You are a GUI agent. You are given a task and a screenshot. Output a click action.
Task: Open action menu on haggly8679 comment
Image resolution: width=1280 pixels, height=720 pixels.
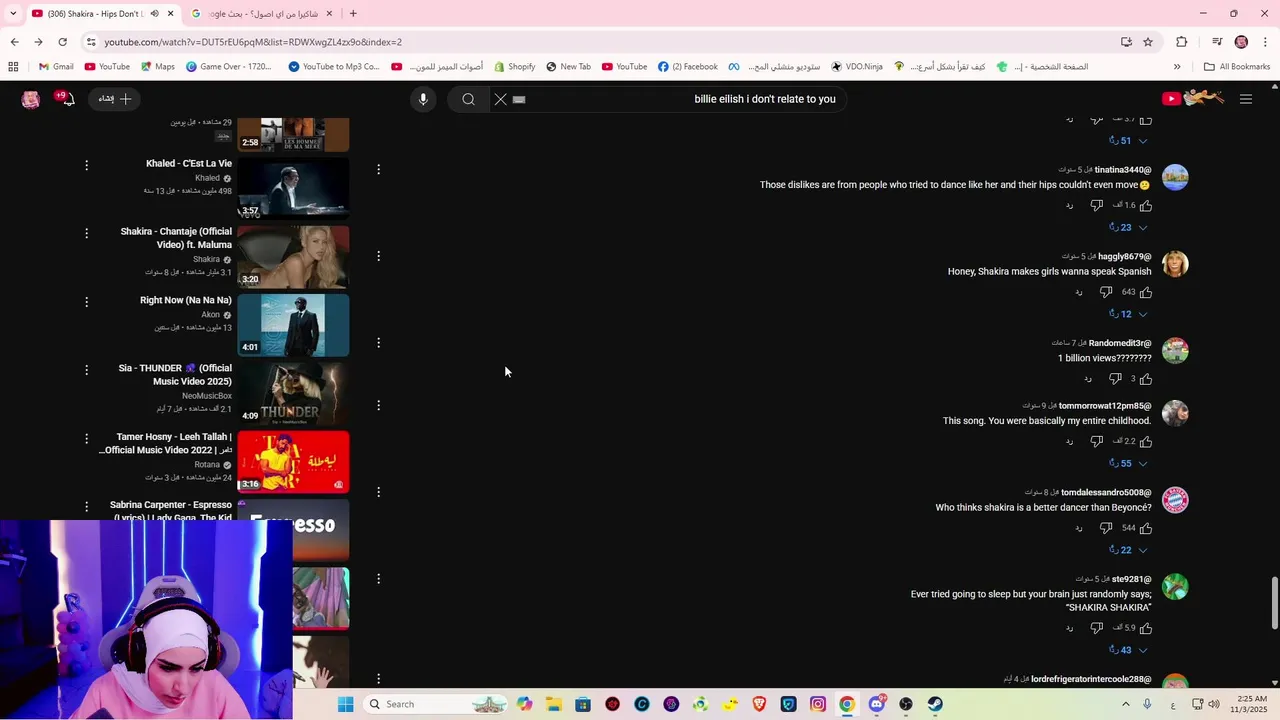pos(378,256)
